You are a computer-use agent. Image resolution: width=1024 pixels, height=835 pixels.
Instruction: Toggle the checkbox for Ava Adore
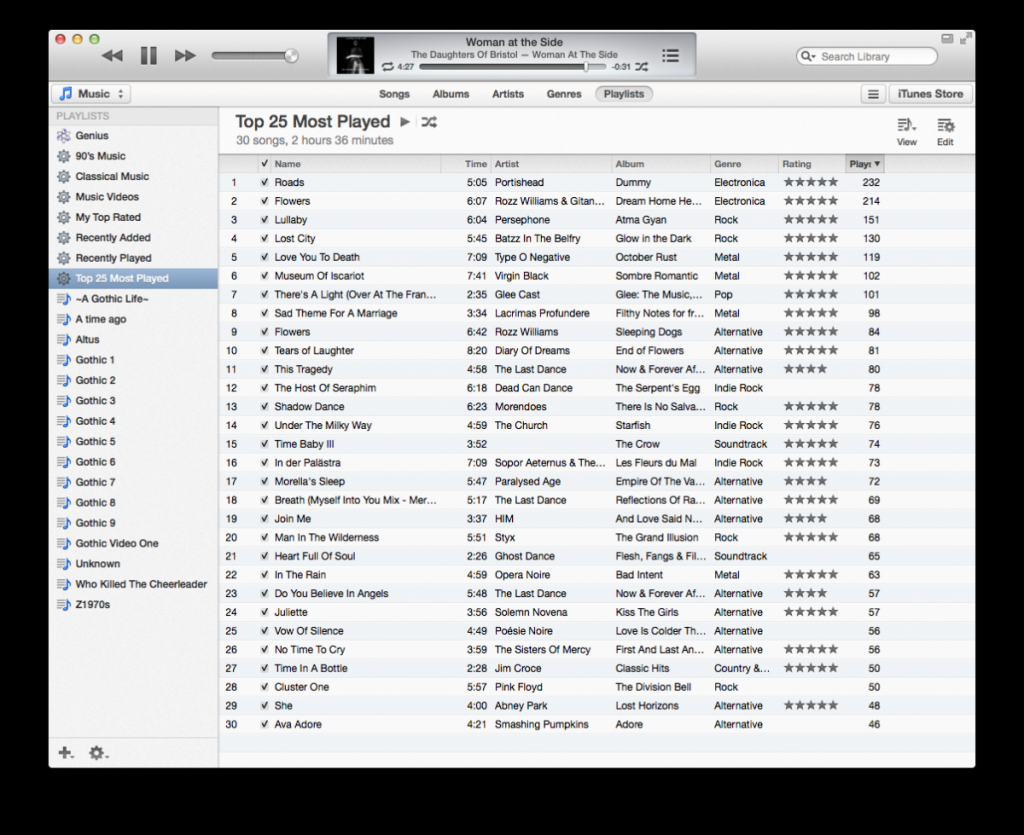(264, 725)
